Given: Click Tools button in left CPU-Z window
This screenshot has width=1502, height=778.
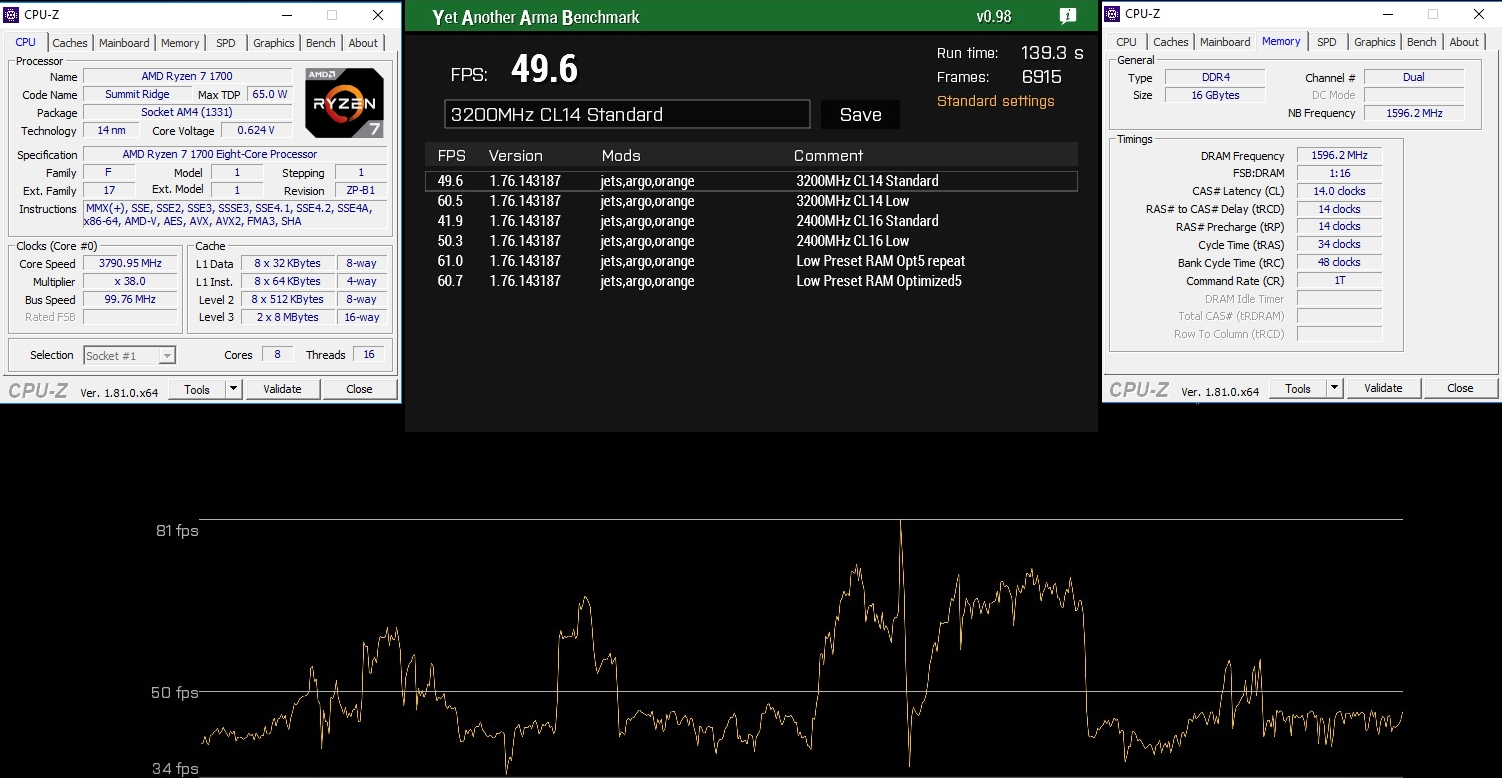Looking at the screenshot, I should [197, 389].
